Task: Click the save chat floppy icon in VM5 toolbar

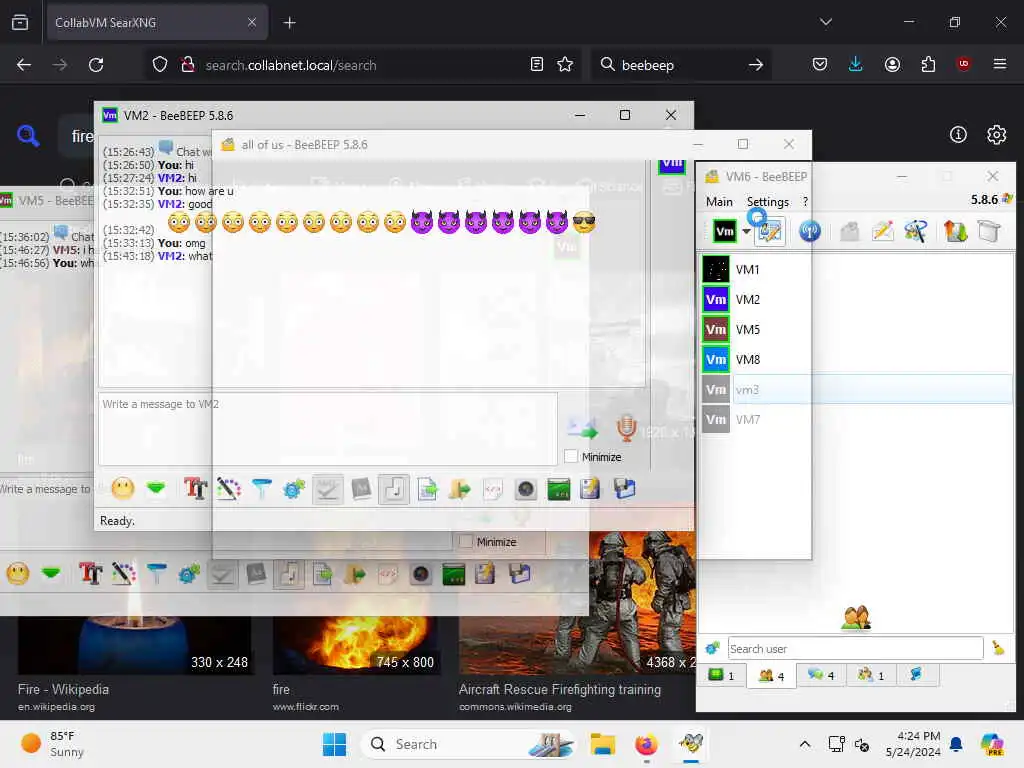Action: pyautogui.click(x=520, y=574)
